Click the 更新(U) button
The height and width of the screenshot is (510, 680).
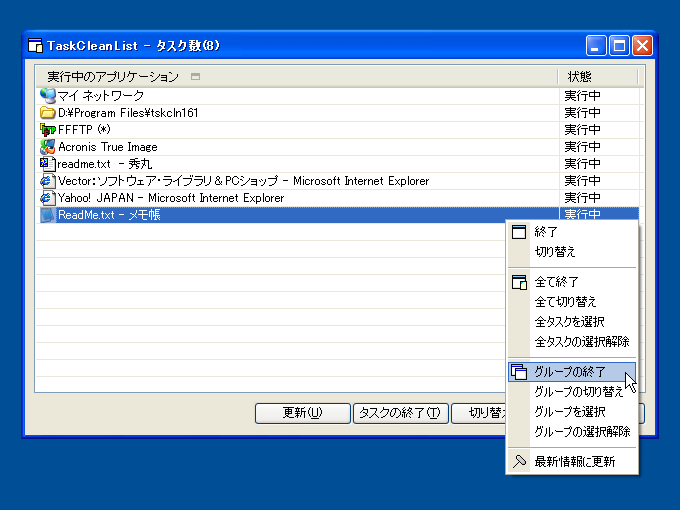point(303,413)
